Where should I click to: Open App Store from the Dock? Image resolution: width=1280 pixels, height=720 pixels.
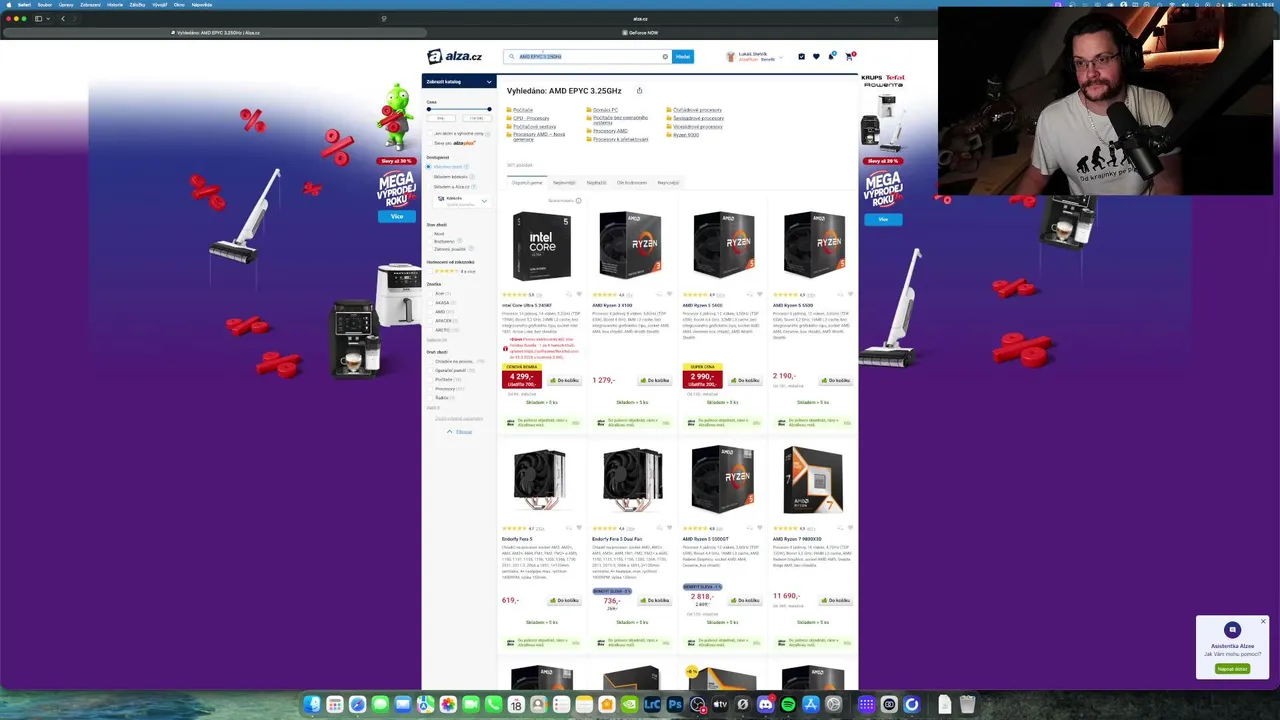click(x=811, y=705)
